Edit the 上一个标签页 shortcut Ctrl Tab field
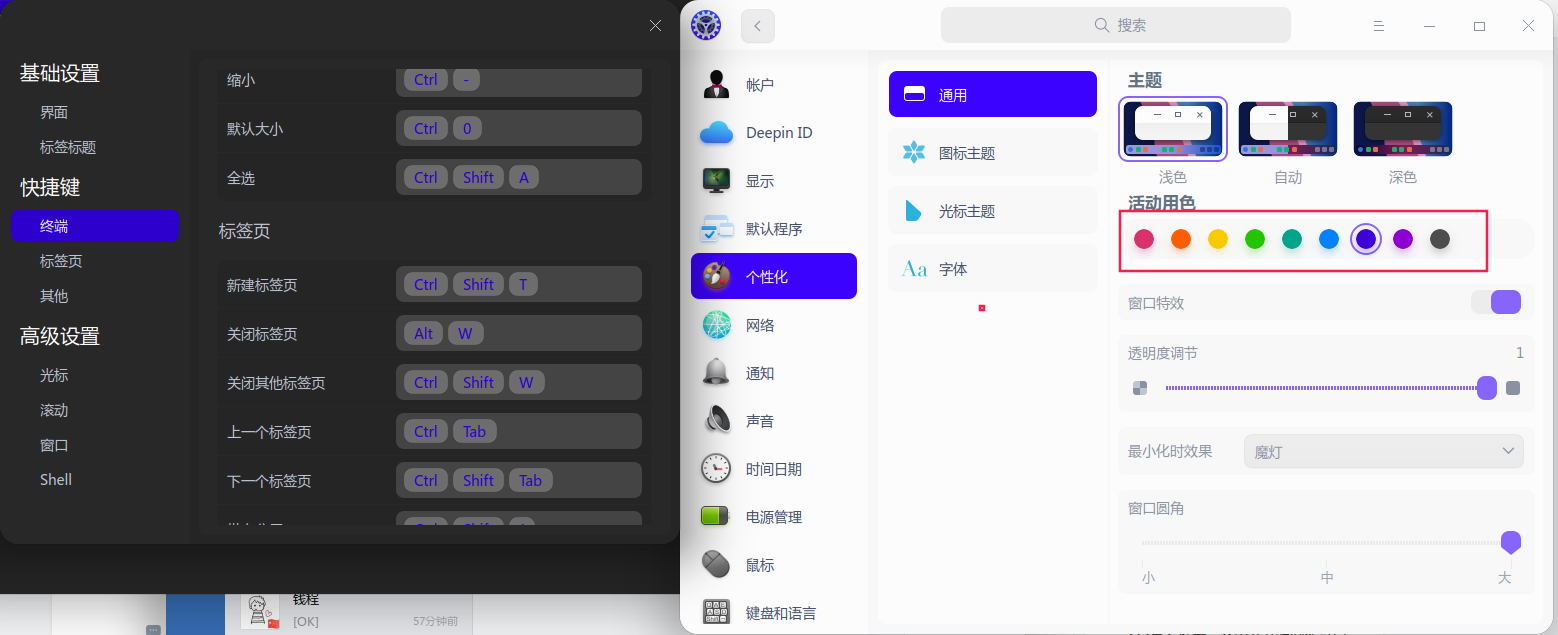Screen dimensions: 1558x635 click(x=519, y=432)
